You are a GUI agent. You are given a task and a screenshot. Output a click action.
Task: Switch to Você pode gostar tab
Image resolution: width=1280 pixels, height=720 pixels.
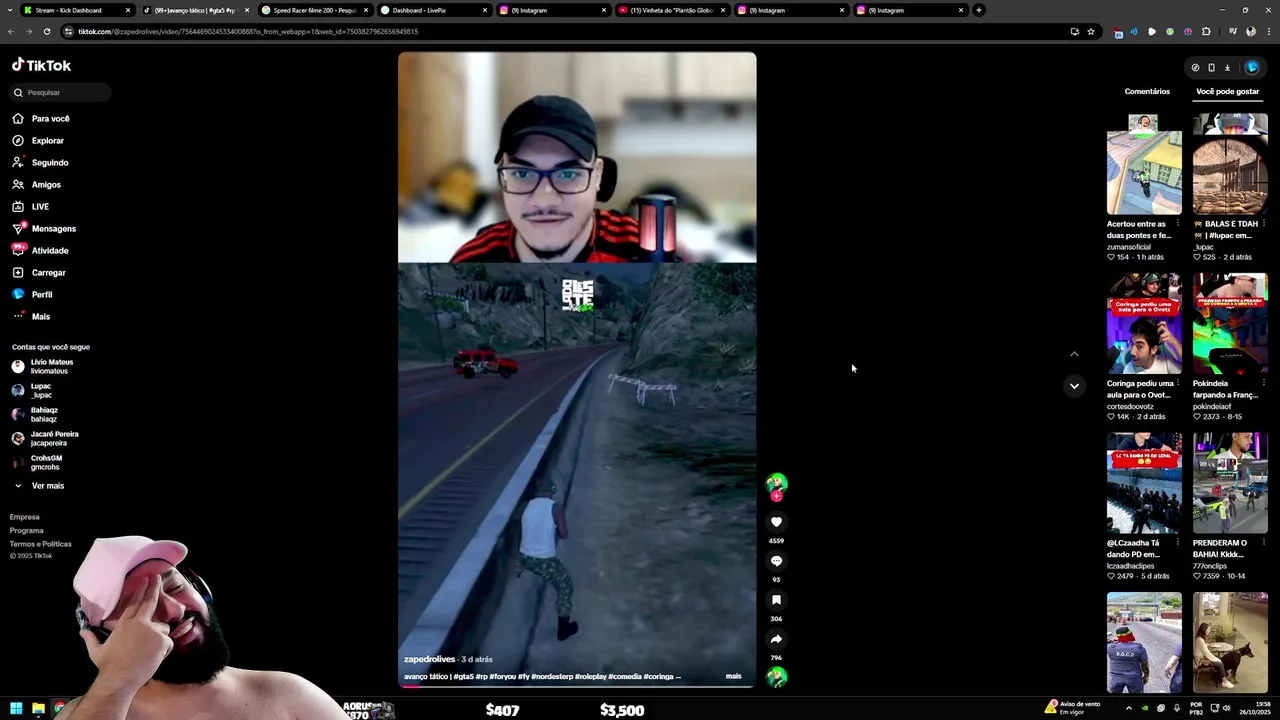(x=1227, y=91)
